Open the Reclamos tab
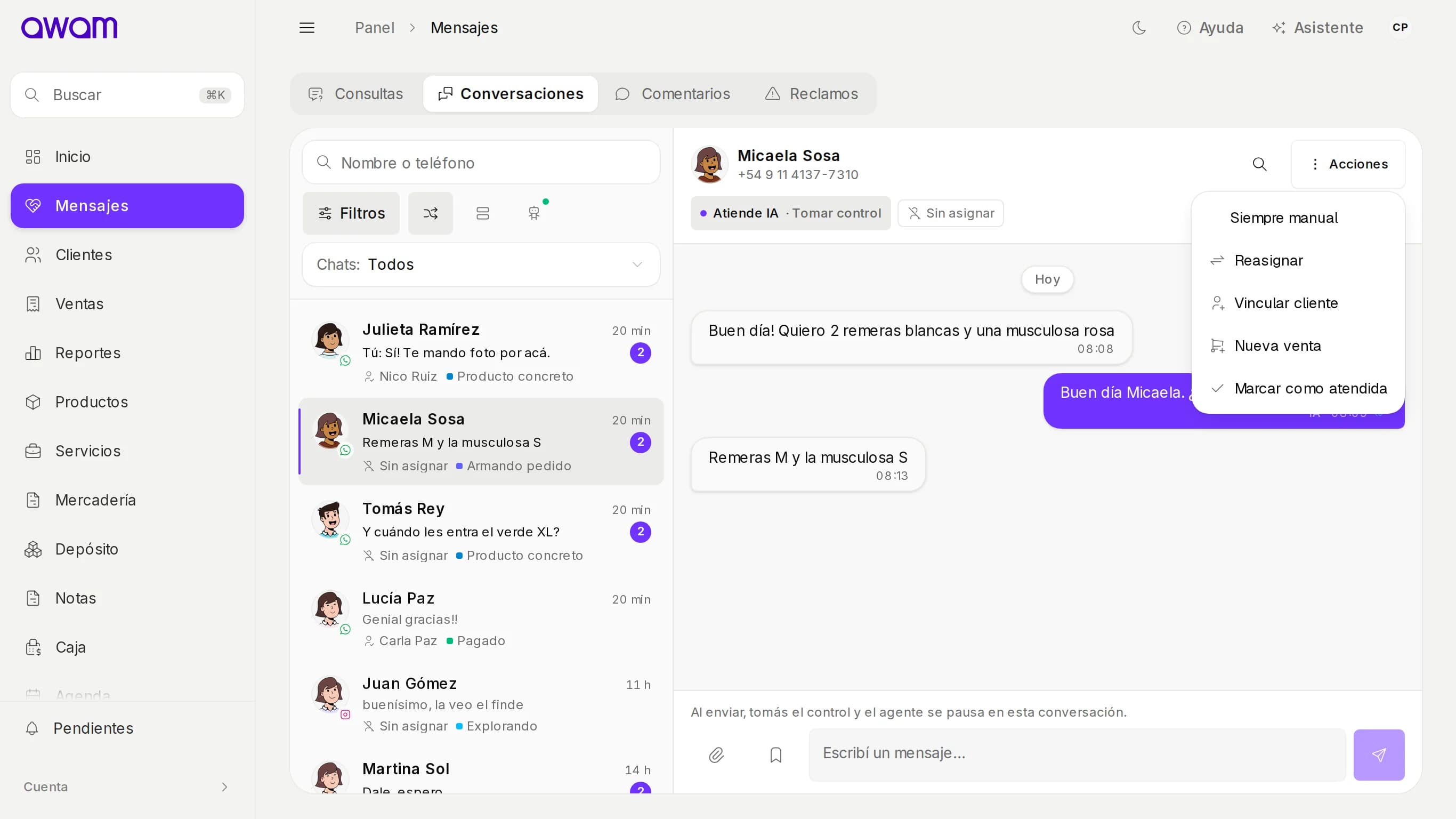This screenshot has height=819, width=1456. pyautogui.click(x=812, y=94)
